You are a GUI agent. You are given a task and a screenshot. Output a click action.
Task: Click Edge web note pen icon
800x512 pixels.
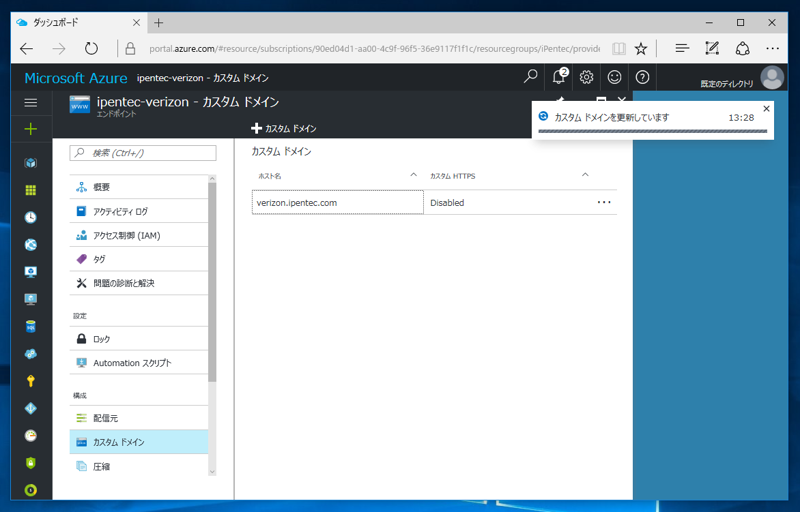coord(712,48)
